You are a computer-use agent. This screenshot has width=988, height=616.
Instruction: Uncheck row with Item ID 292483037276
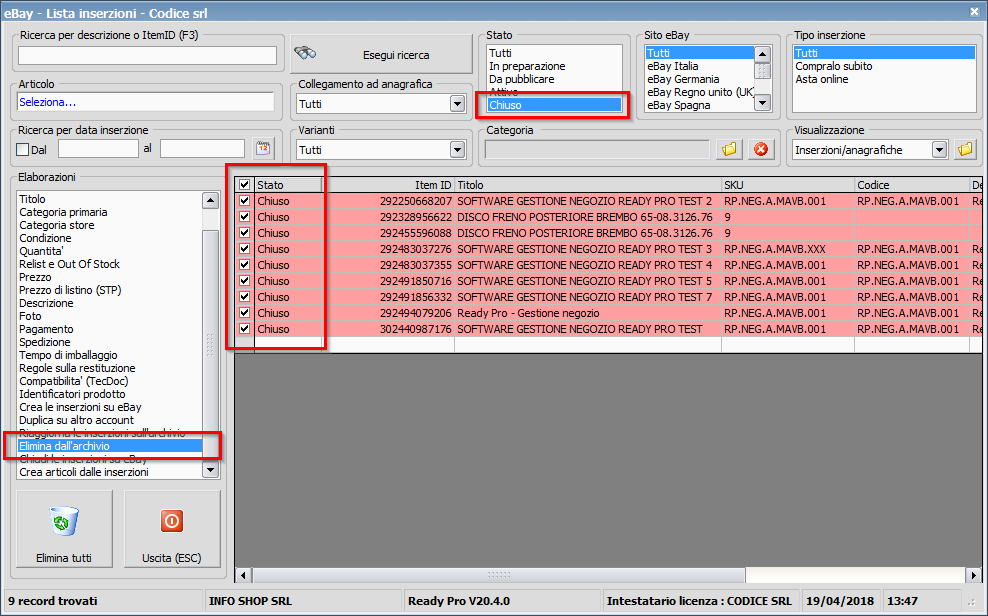point(244,249)
